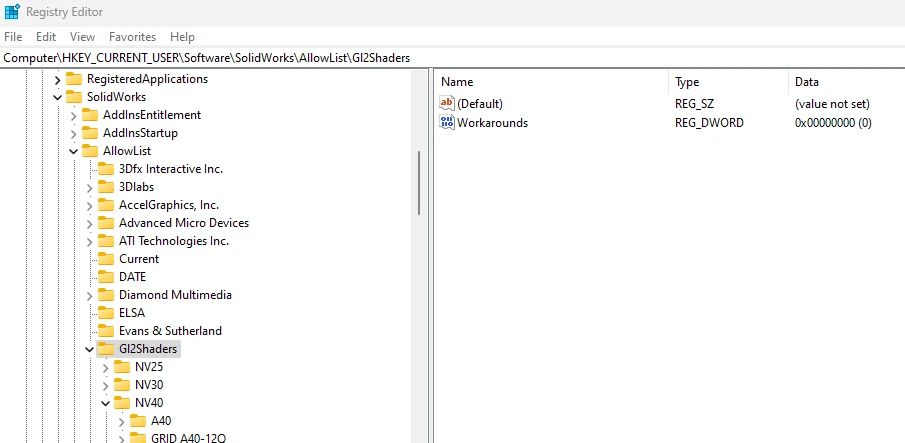Viewport: 905px width, 443px height.
Task: Open the Edit menu
Action: click(x=46, y=36)
